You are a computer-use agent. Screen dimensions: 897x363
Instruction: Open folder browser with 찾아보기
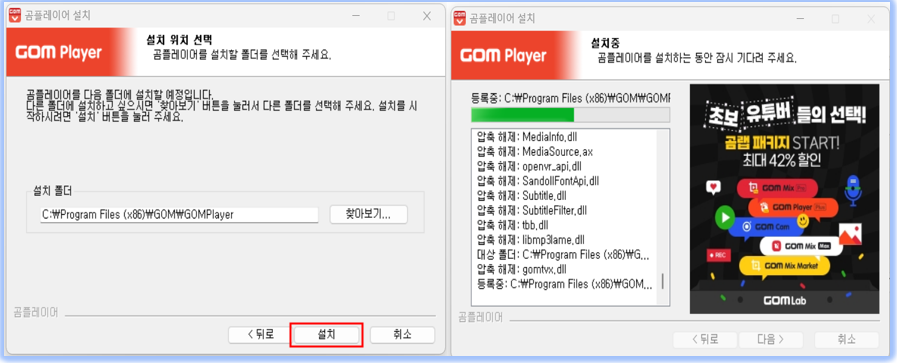tap(368, 214)
